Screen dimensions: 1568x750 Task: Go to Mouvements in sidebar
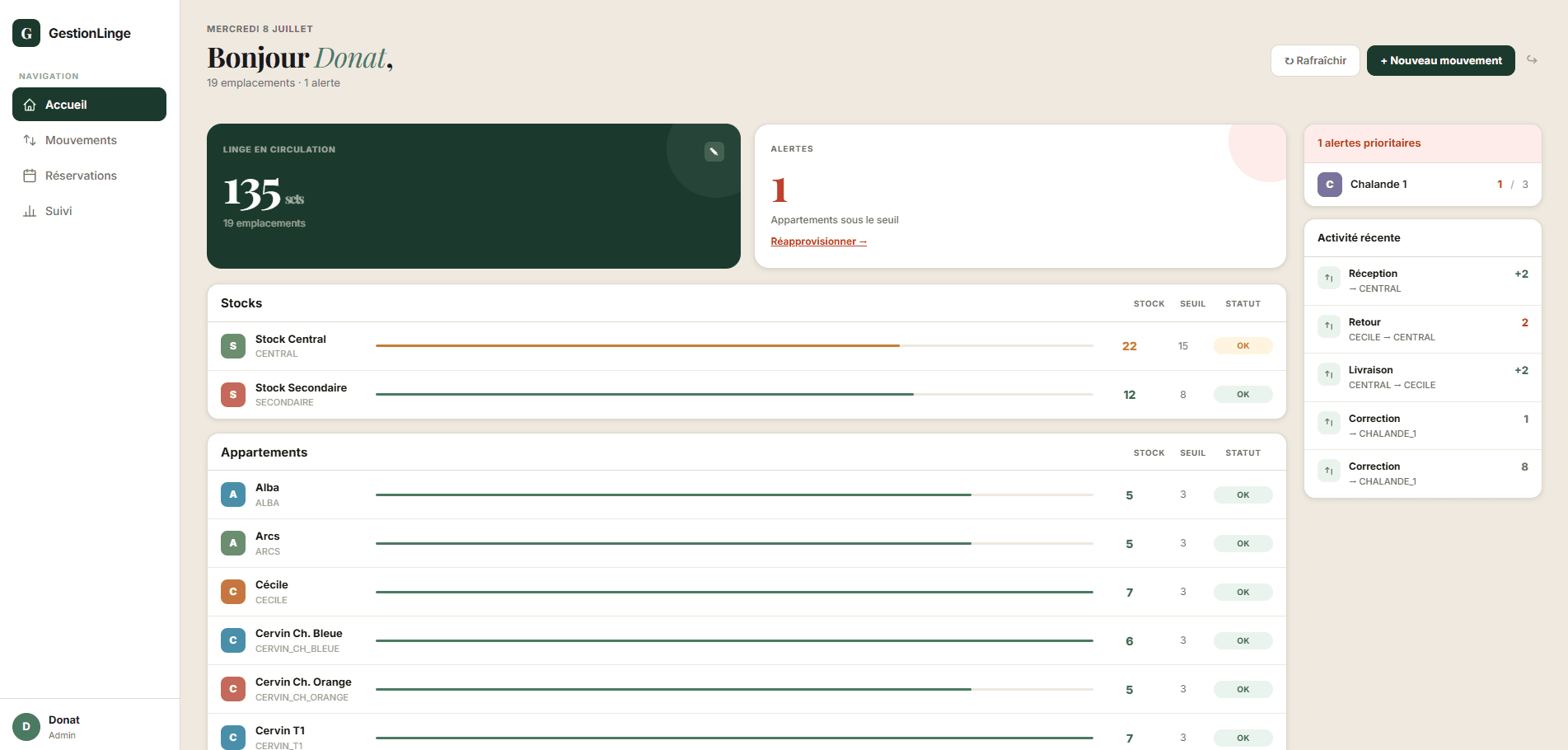(x=89, y=140)
